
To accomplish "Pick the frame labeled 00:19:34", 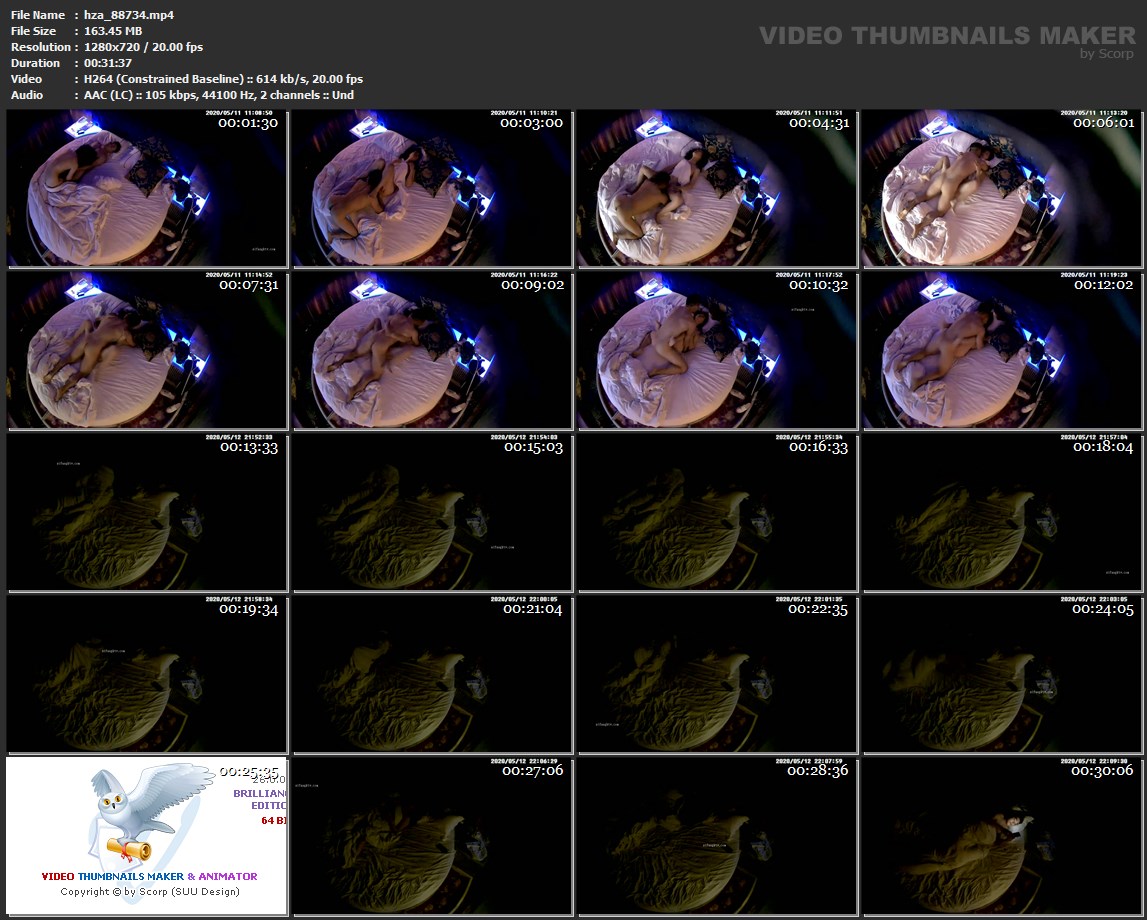I will click(x=147, y=674).
